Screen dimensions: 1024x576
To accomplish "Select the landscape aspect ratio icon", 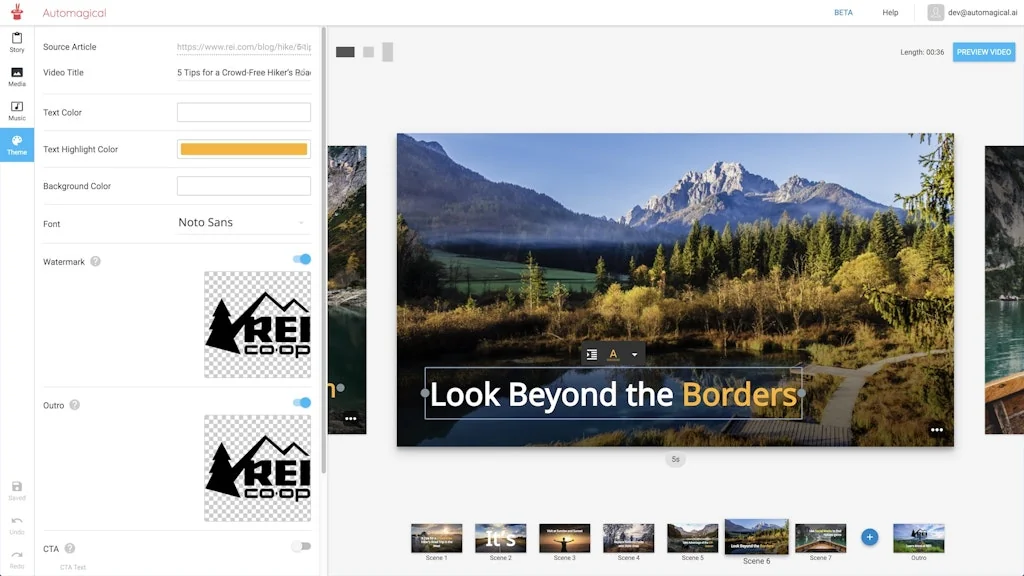I will point(345,52).
